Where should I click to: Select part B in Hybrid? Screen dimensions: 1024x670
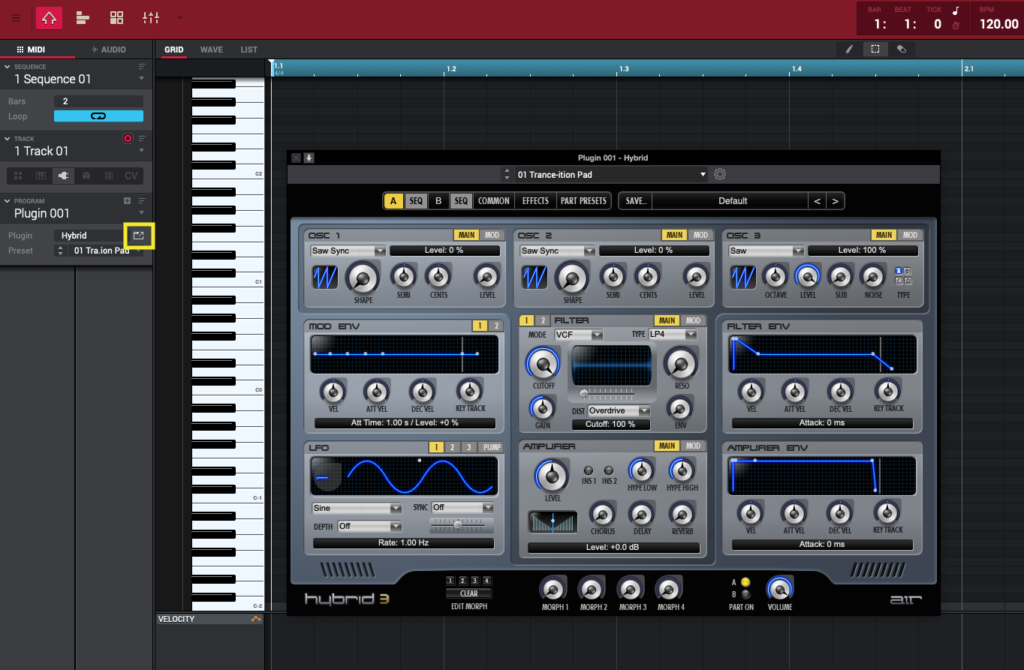tap(438, 201)
